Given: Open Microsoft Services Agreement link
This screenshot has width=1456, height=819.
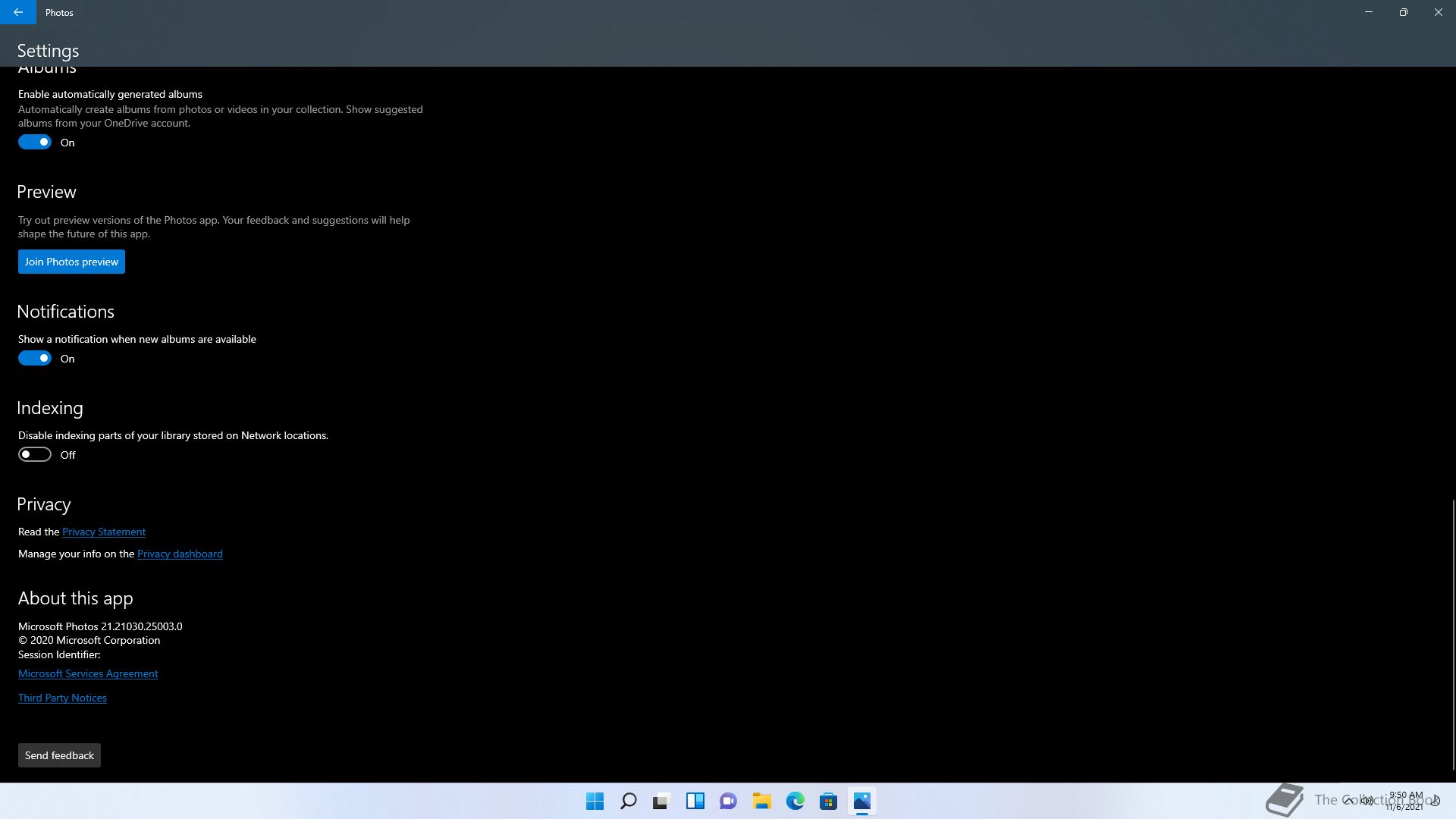Looking at the screenshot, I should 88,673.
